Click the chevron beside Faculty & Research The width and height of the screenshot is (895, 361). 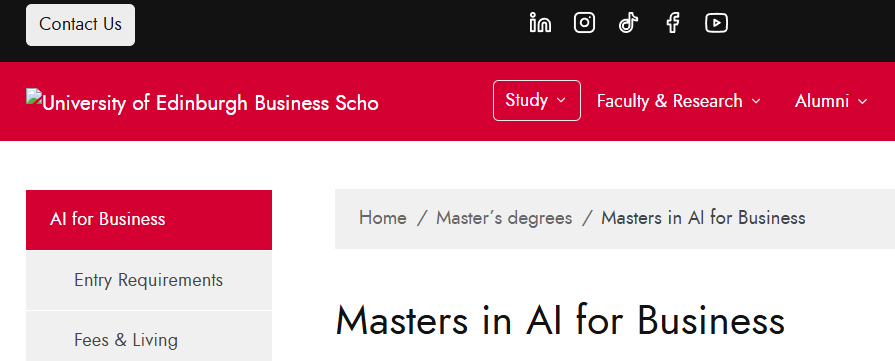pos(756,102)
